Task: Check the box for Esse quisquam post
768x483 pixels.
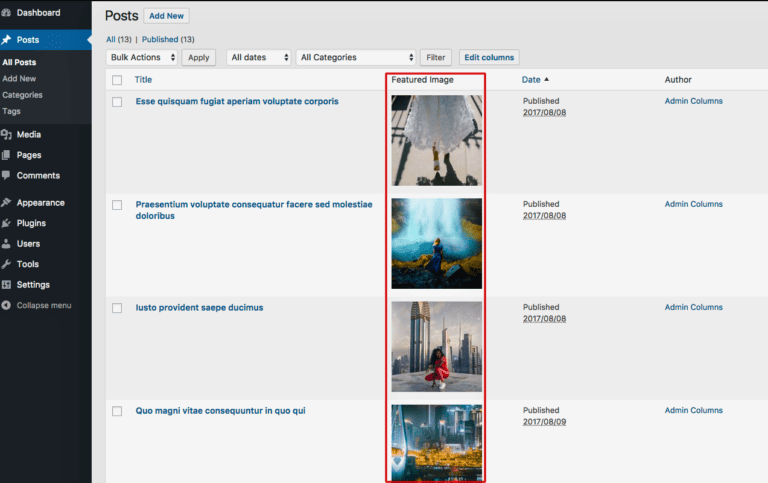Action: point(117,102)
